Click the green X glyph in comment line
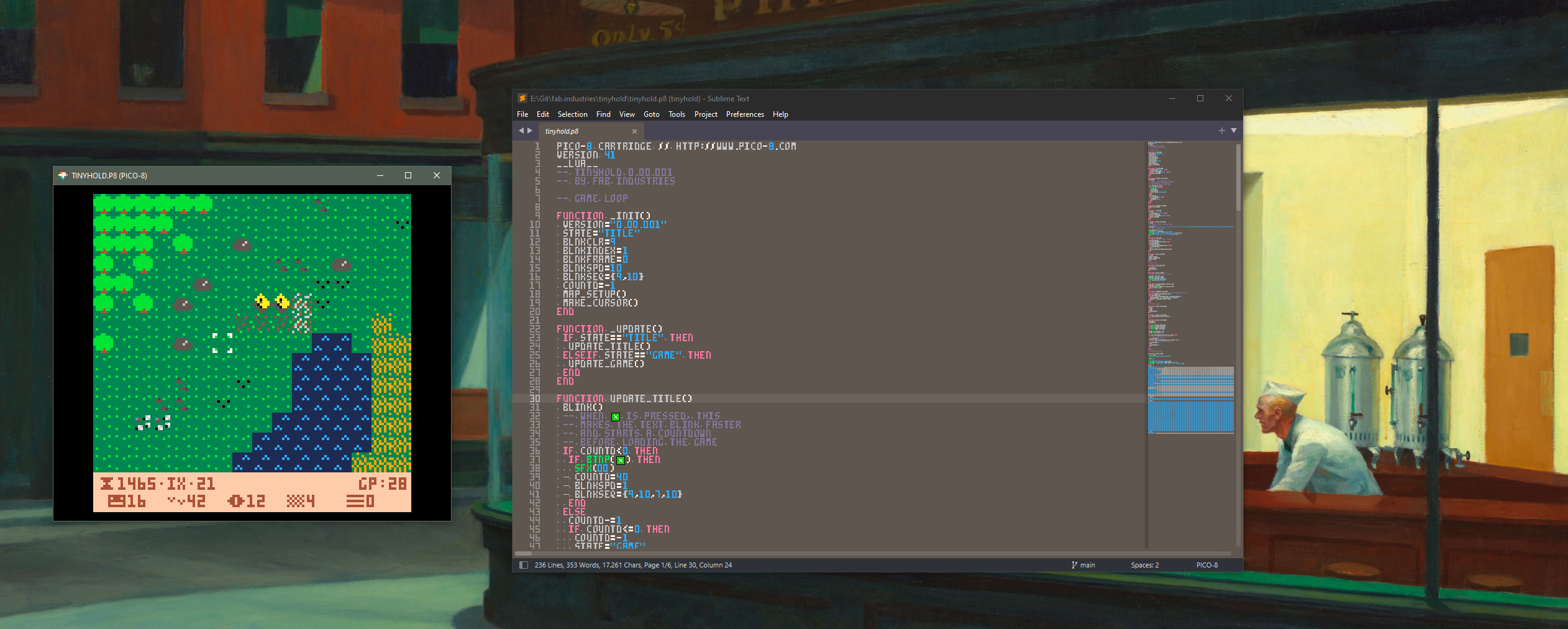Screen dimensions: 1568x629 coord(616,416)
